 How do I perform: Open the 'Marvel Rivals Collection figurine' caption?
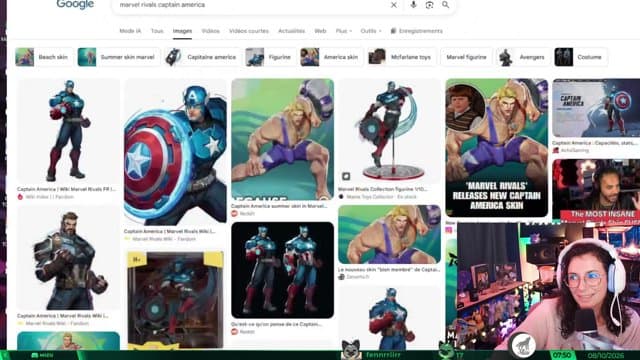382,189
